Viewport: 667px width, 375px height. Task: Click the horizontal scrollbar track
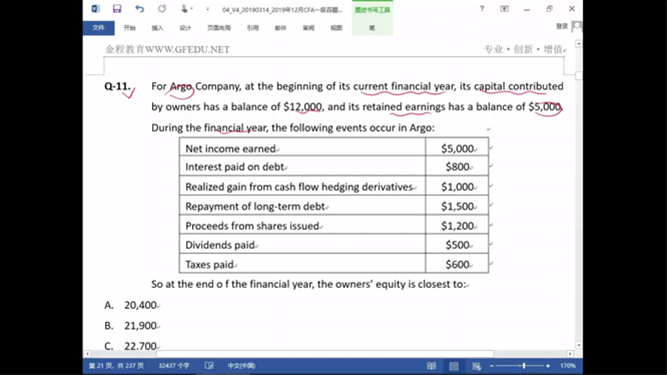click(x=325, y=354)
